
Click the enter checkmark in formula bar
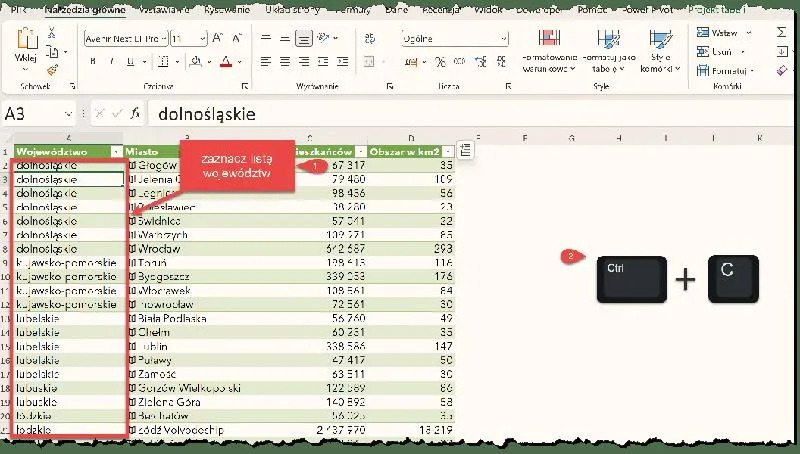click(x=117, y=114)
